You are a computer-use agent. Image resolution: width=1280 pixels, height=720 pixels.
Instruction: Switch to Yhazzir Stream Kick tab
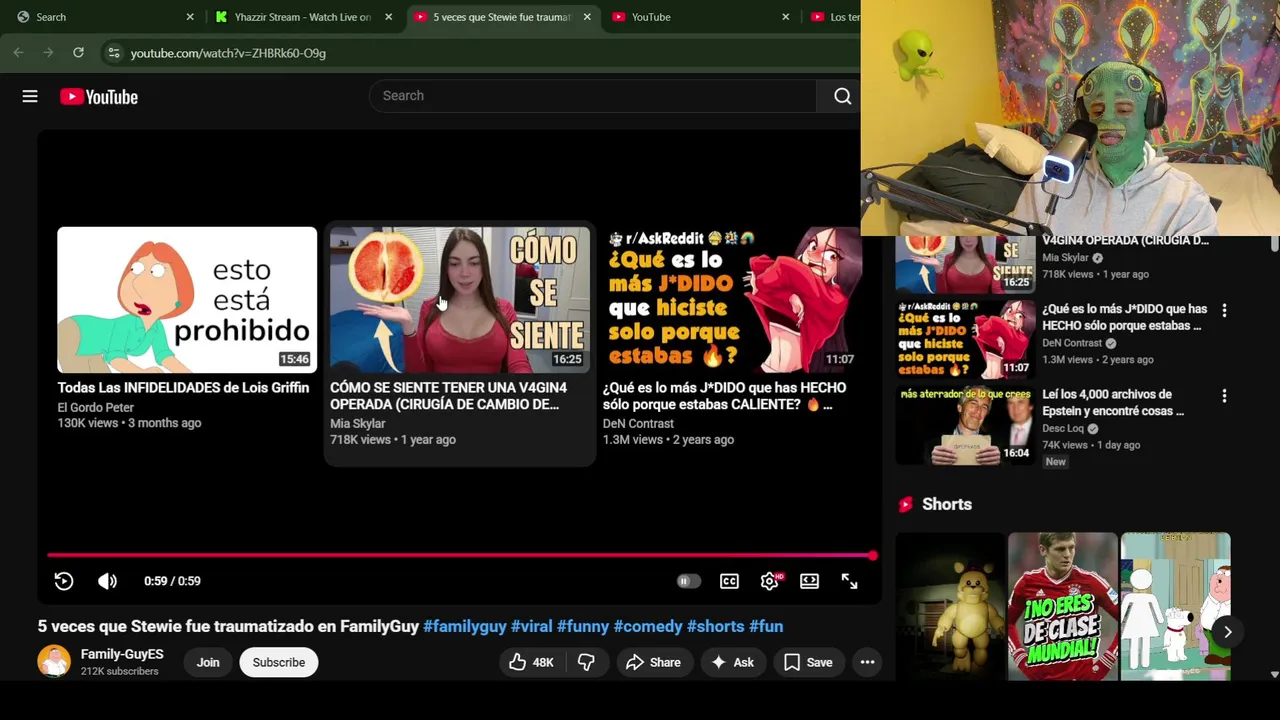coord(302,17)
